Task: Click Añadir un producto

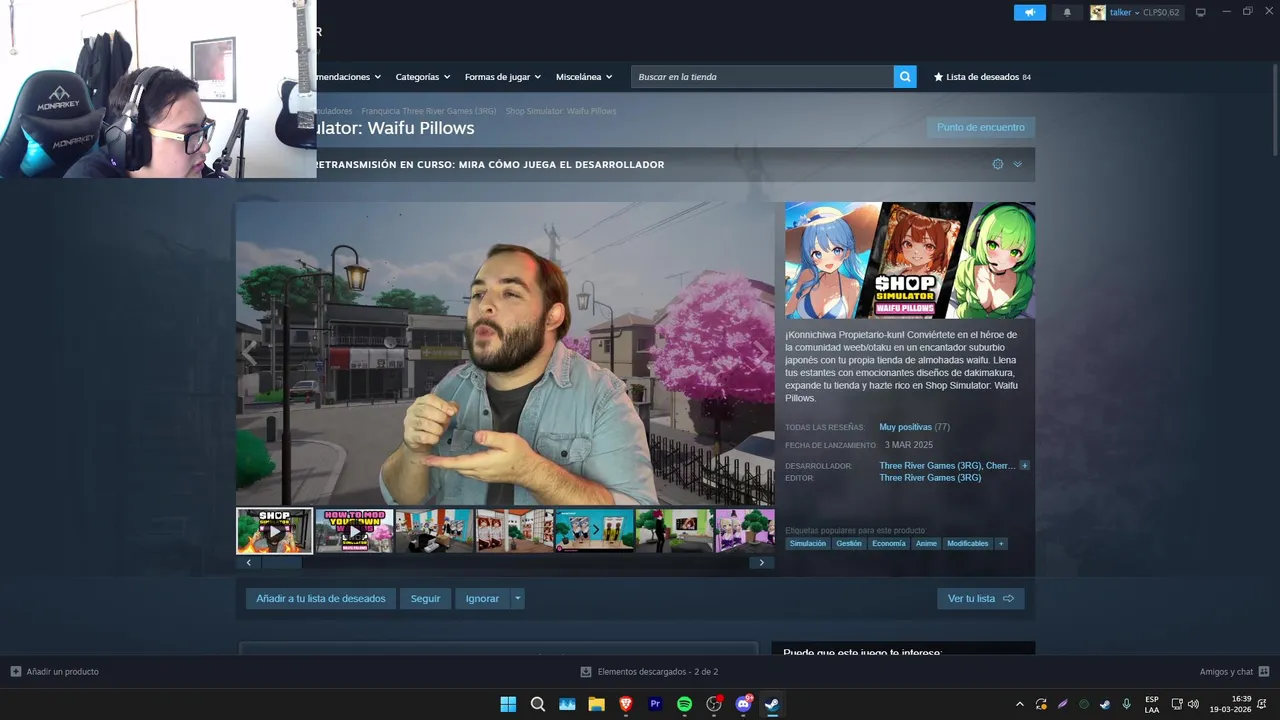Action: pyautogui.click(x=55, y=672)
